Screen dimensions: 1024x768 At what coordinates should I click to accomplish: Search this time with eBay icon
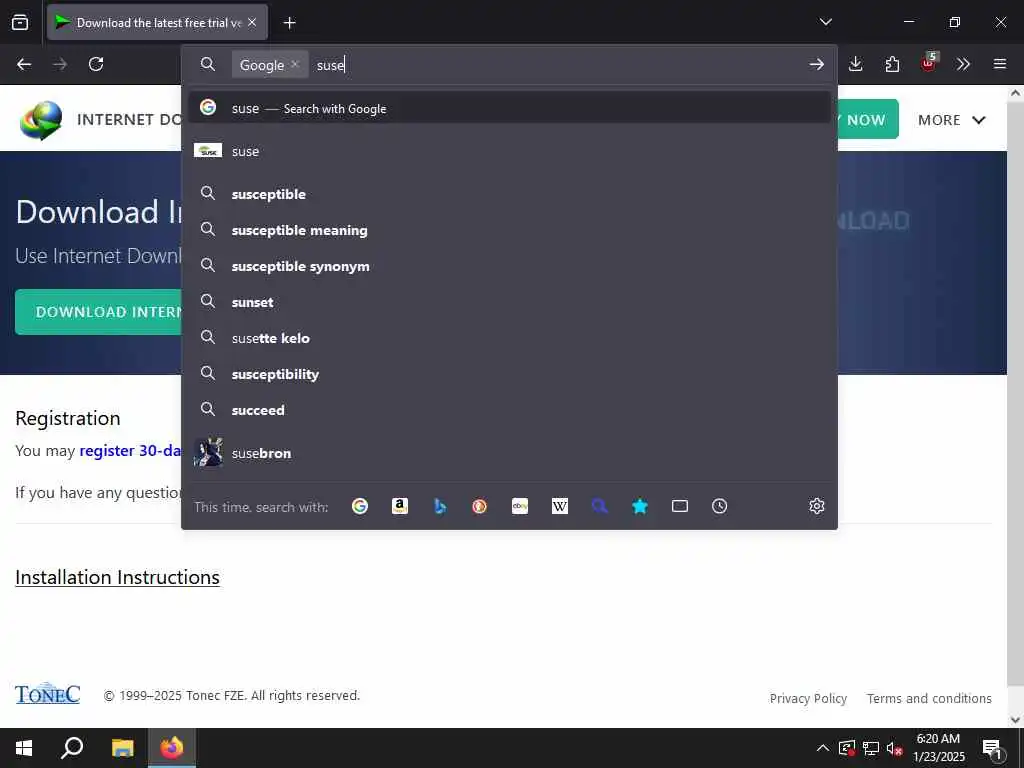(520, 506)
